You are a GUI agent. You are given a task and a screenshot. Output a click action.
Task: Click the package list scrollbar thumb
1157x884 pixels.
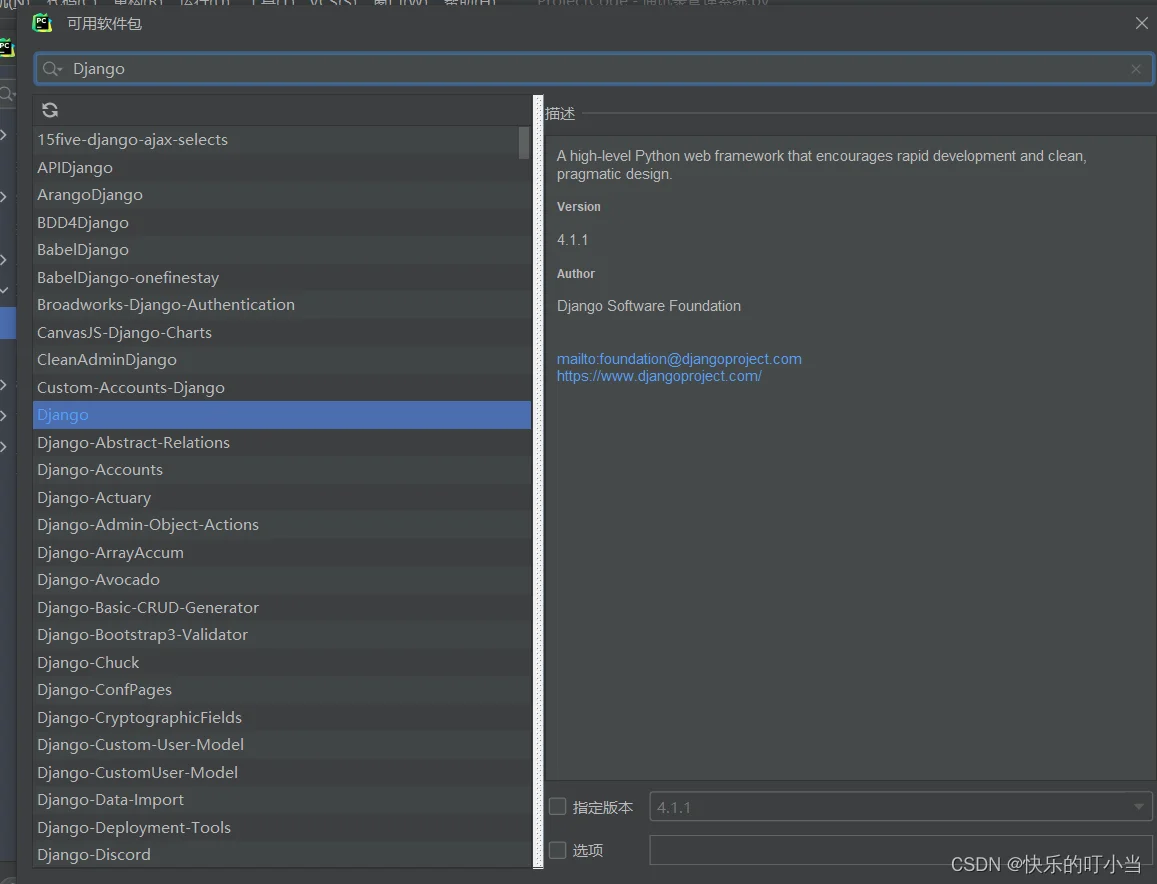(524, 143)
